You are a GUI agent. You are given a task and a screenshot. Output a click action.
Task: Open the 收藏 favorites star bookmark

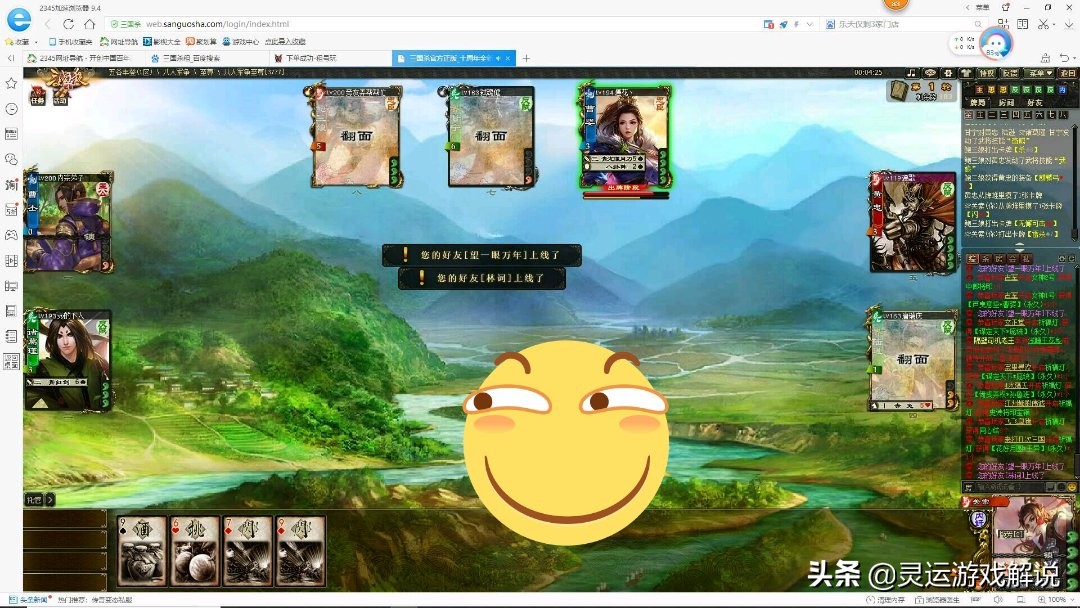(x=19, y=42)
